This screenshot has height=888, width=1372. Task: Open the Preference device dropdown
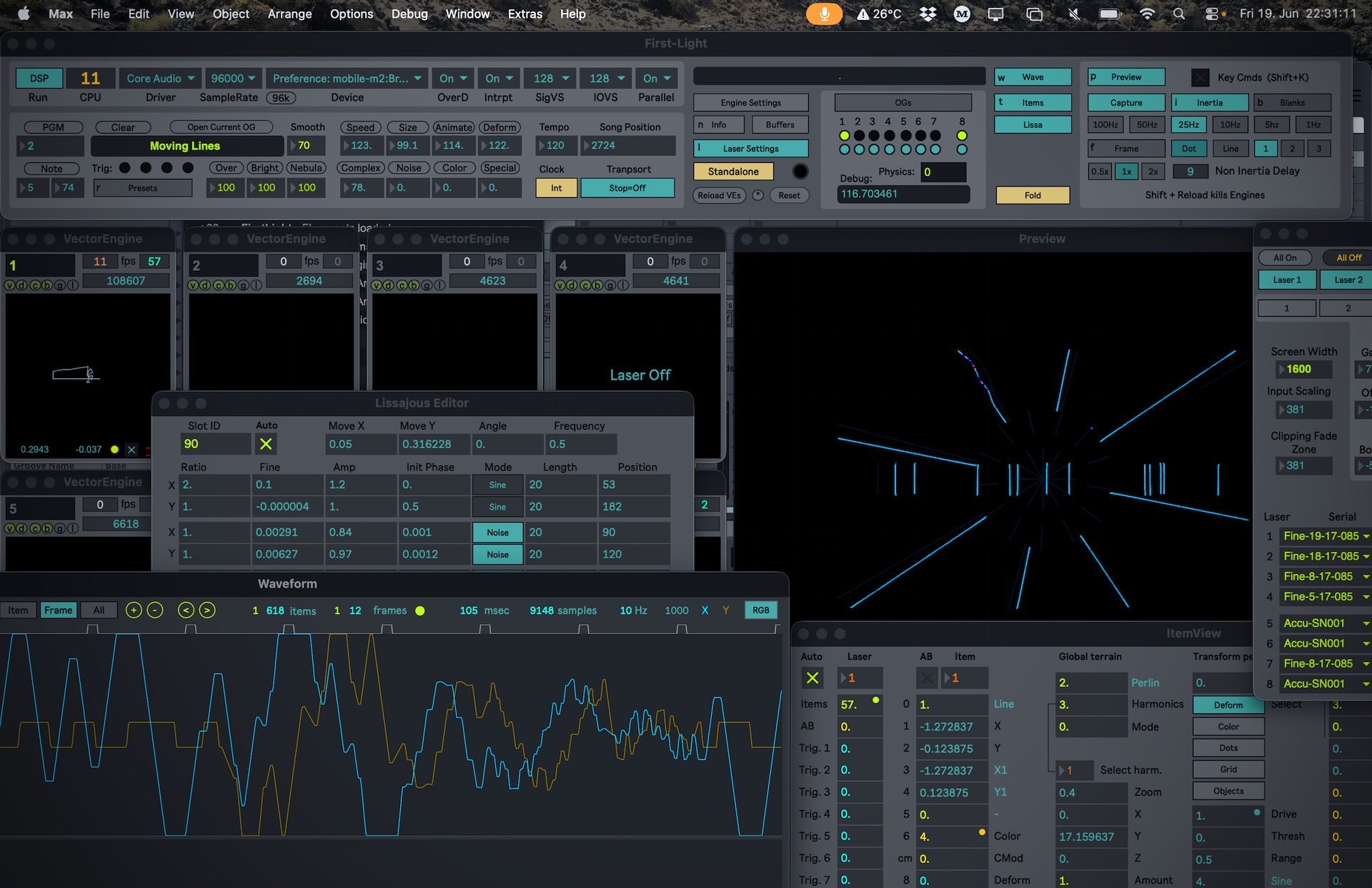[347, 78]
